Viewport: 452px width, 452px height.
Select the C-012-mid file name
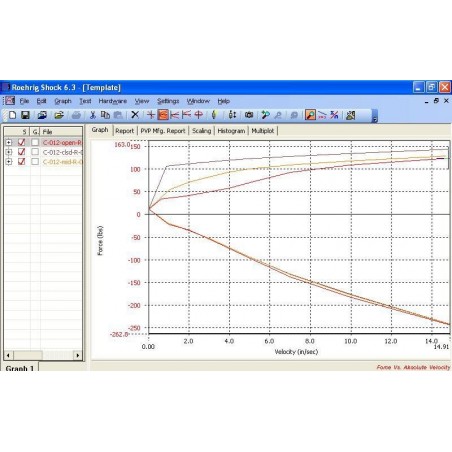pyautogui.click(x=63, y=162)
